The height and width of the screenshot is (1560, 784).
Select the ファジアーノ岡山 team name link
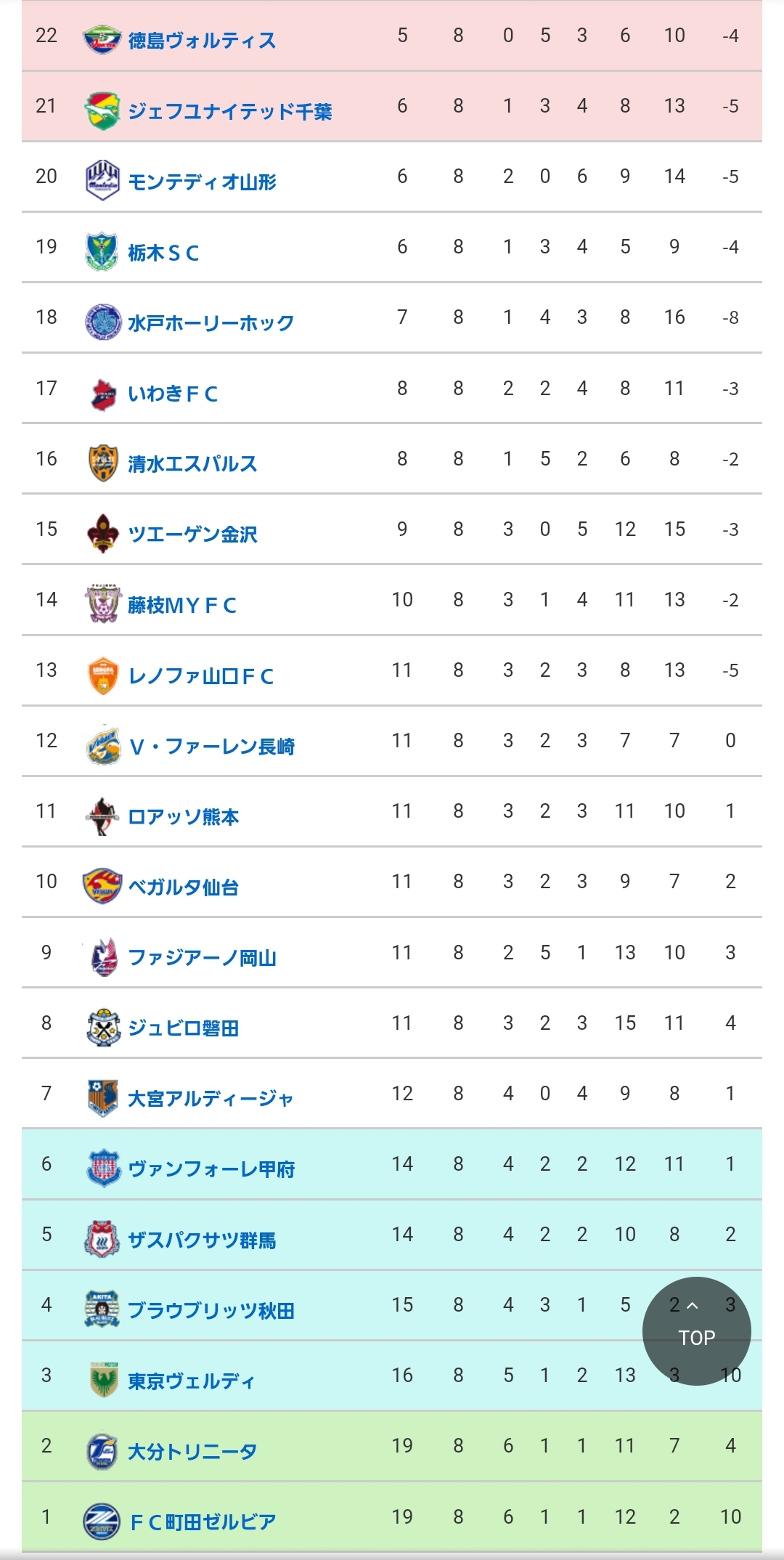click(x=202, y=957)
